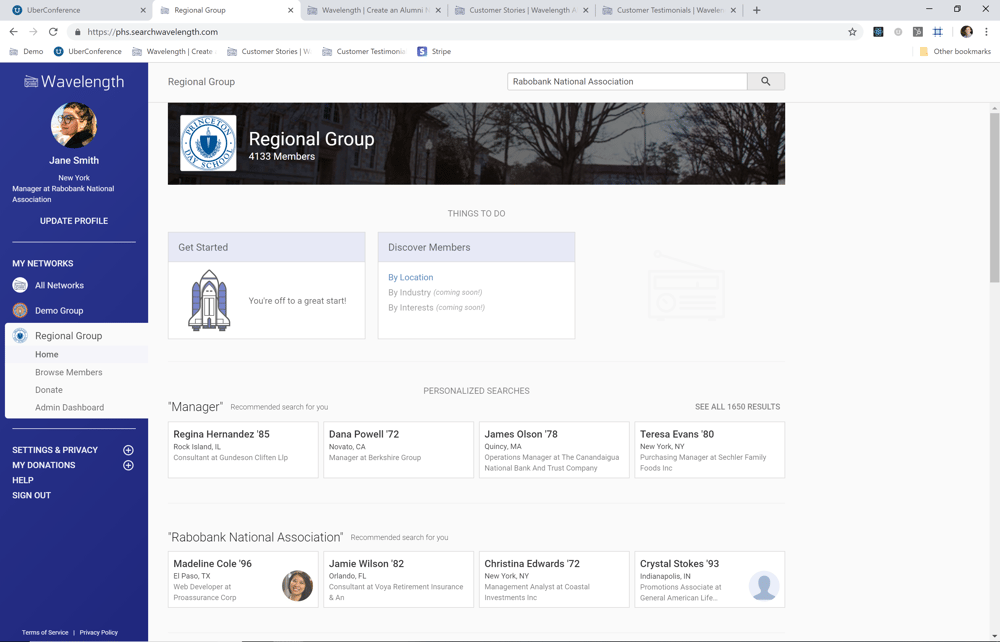
Task: Click the Get Started card header
Action: 267,247
